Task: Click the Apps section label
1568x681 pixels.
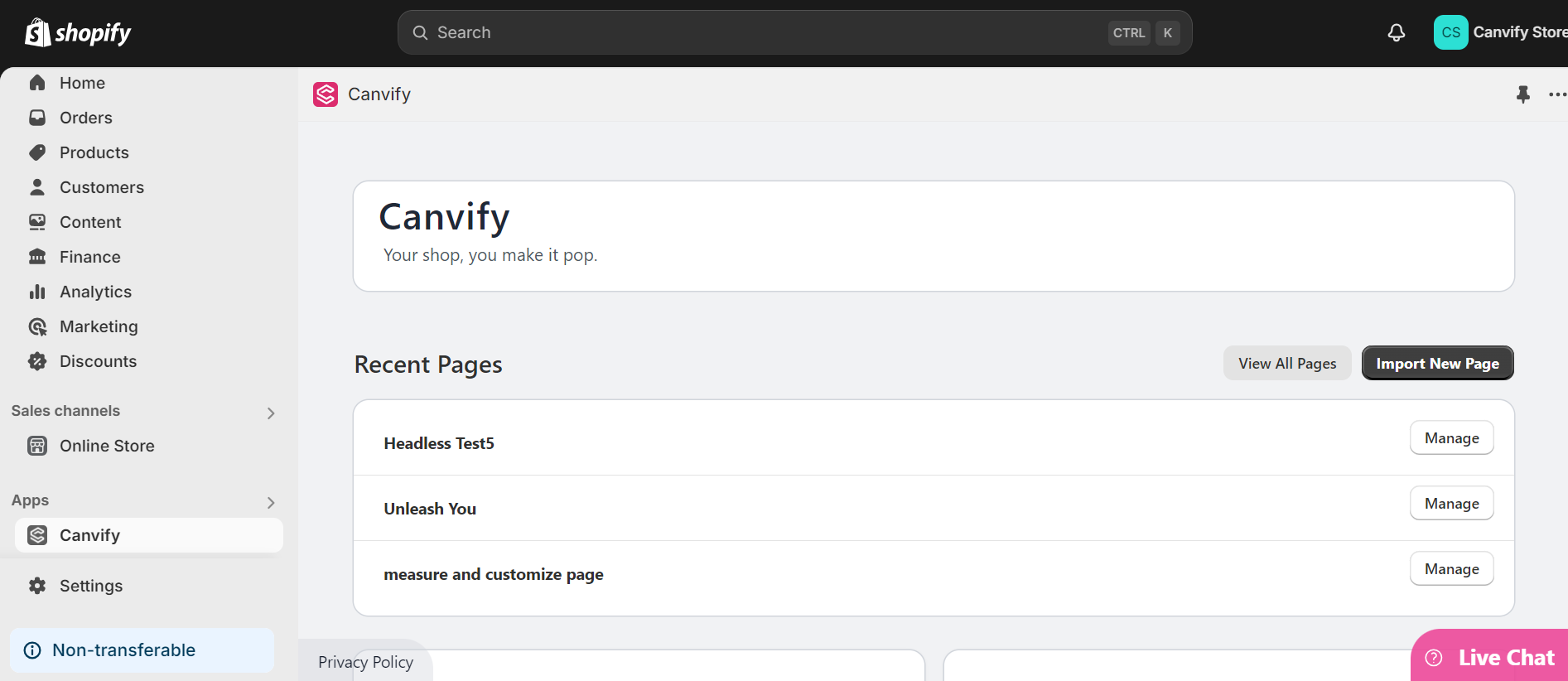Action: pyautogui.click(x=30, y=500)
